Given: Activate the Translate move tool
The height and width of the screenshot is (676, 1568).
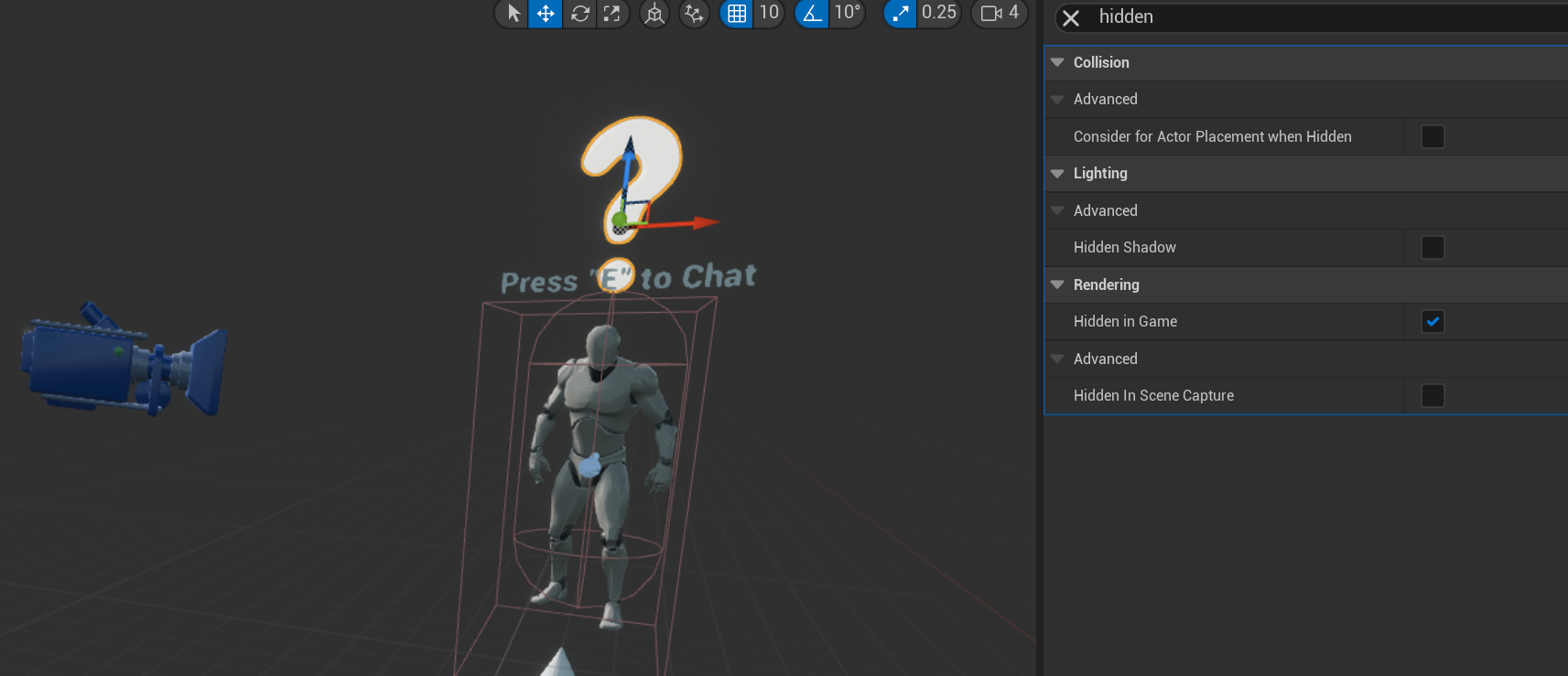Looking at the screenshot, I should click(546, 13).
